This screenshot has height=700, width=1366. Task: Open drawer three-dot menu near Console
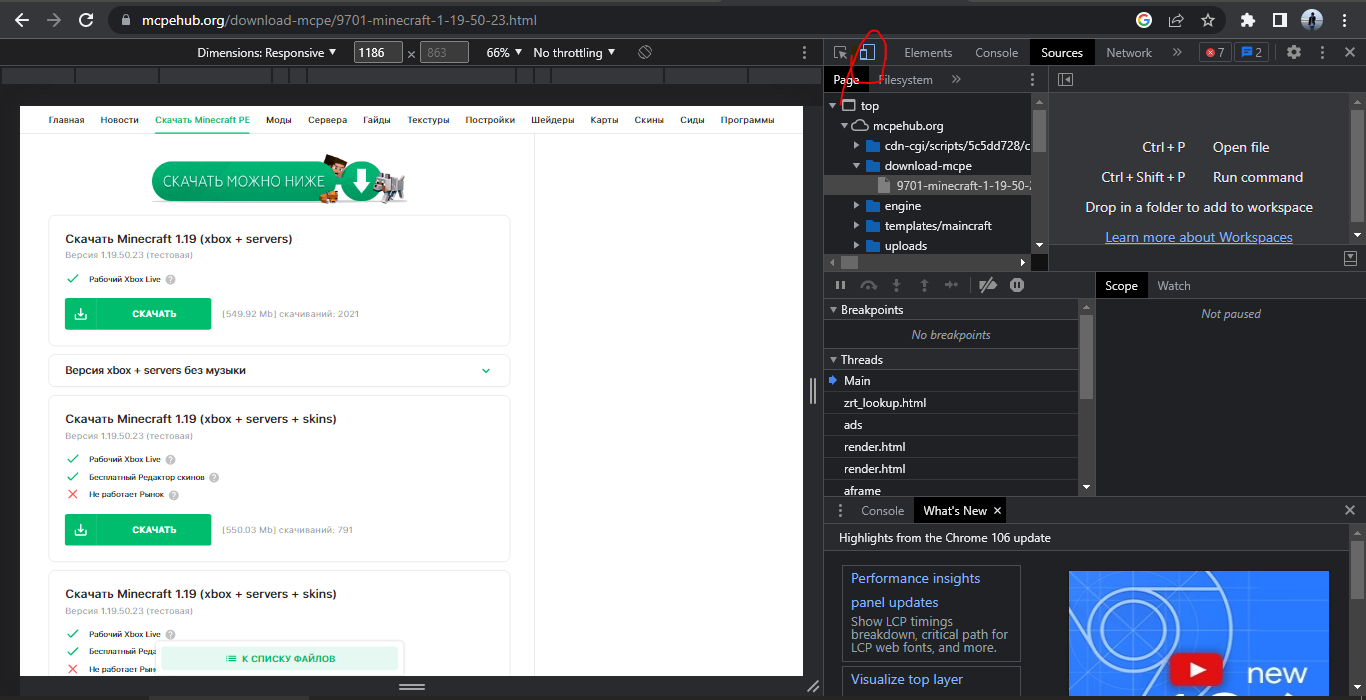coord(840,511)
